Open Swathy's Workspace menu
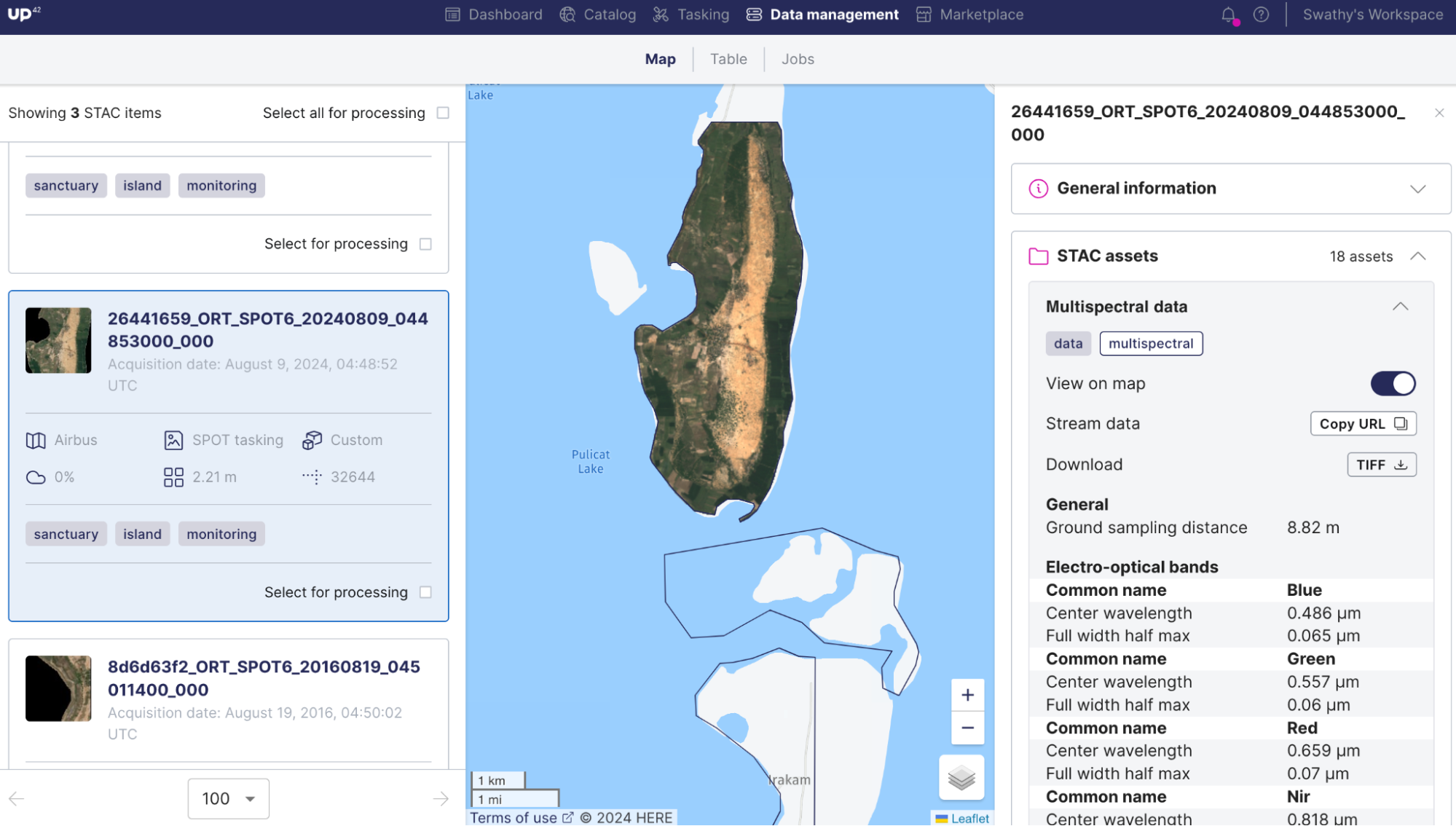 click(1372, 15)
